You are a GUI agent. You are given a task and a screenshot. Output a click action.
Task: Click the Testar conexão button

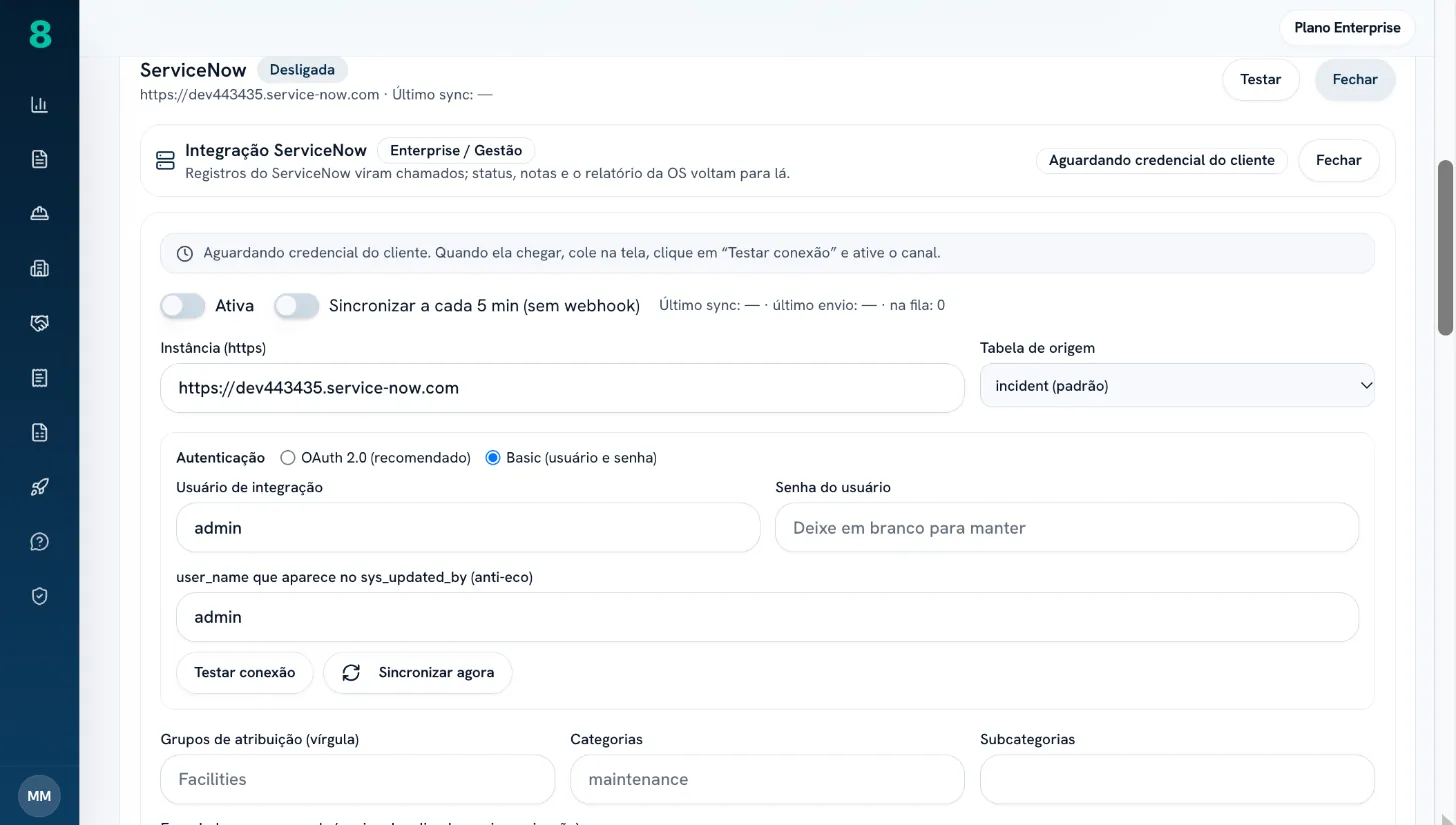click(x=244, y=673)
